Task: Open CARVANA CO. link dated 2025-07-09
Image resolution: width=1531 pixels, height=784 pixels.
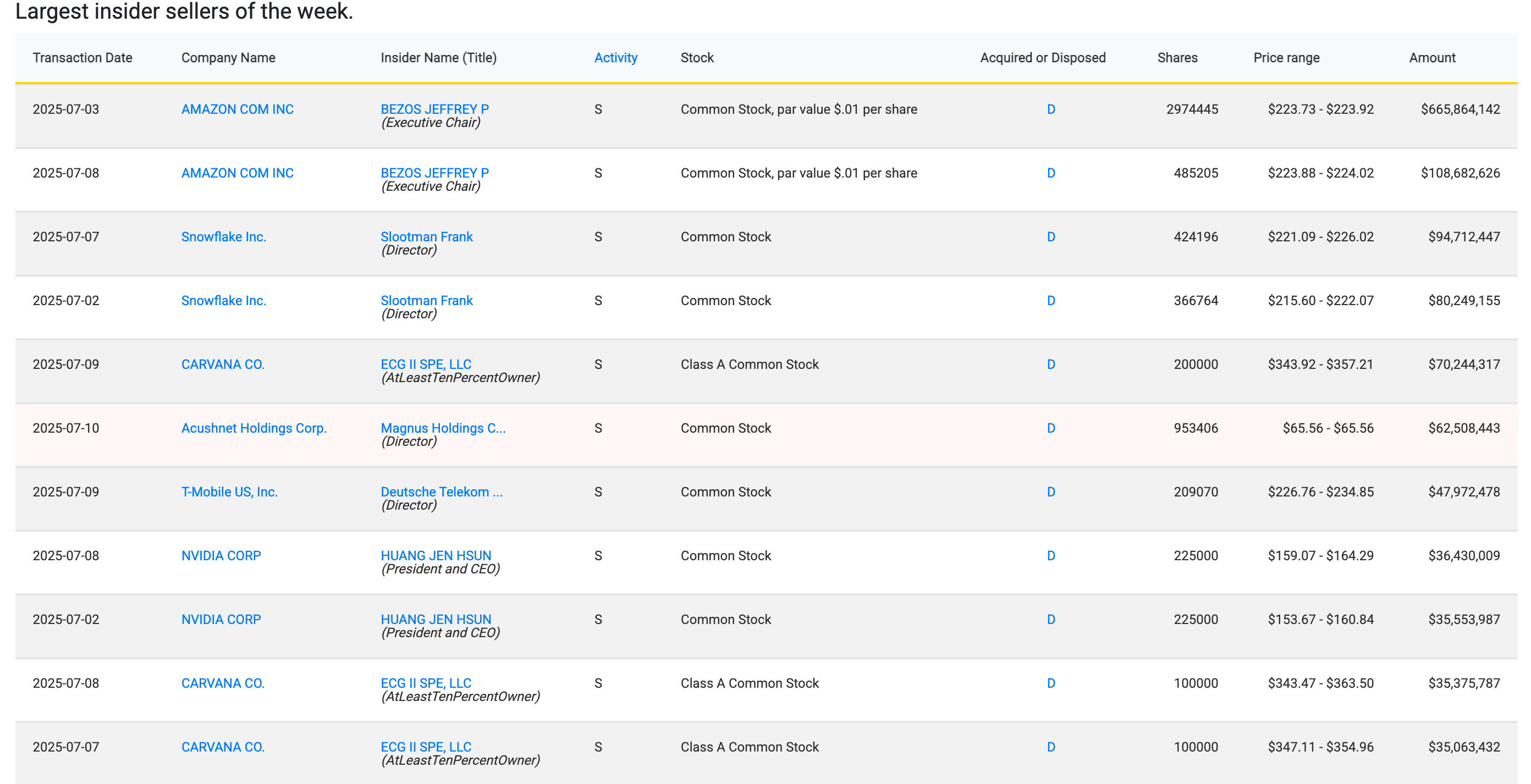Action: click(x=223, y=365)
